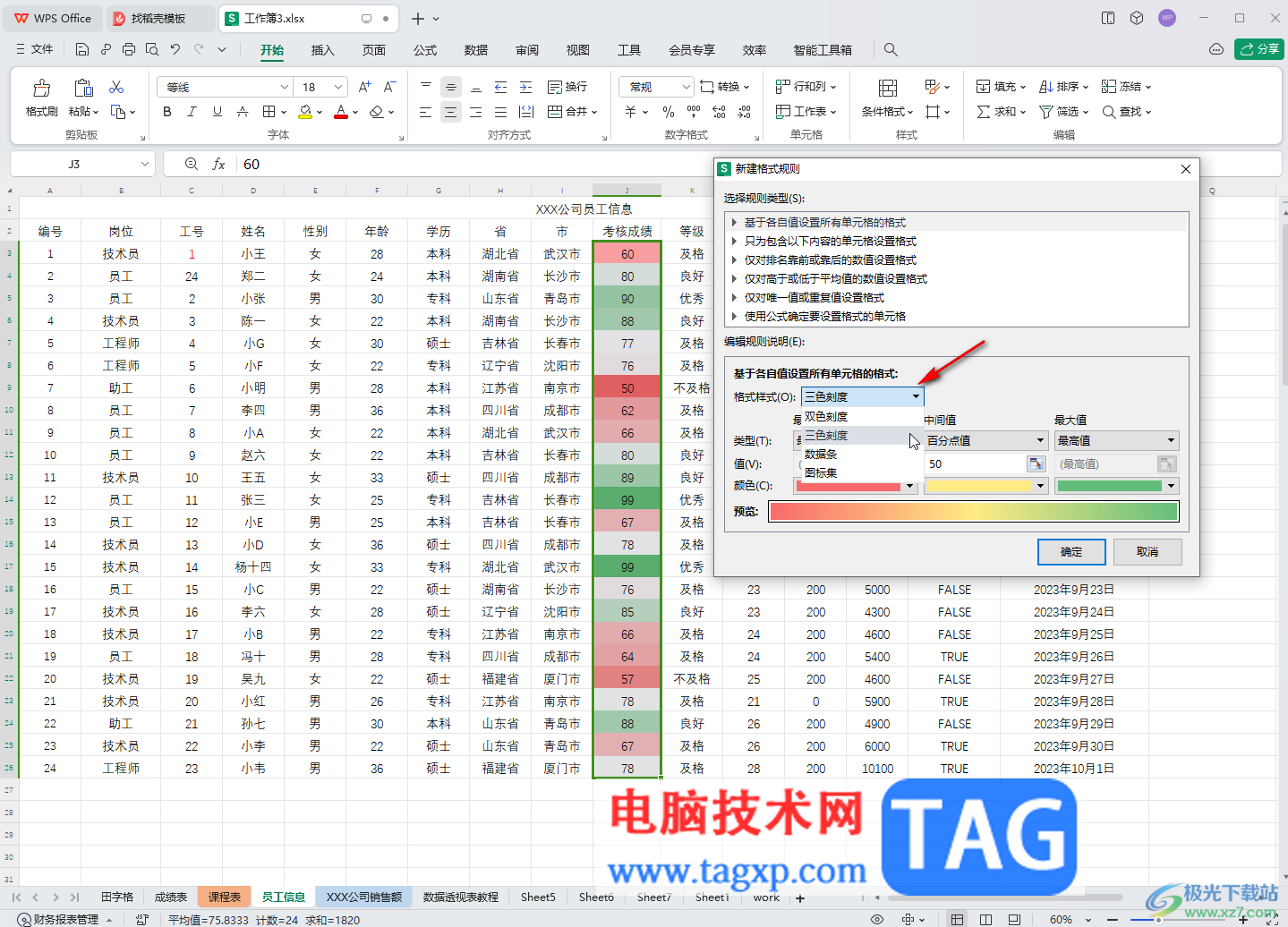Open the font name dropdown (等线)
The image size is (1288, 927).
(285, 87)
